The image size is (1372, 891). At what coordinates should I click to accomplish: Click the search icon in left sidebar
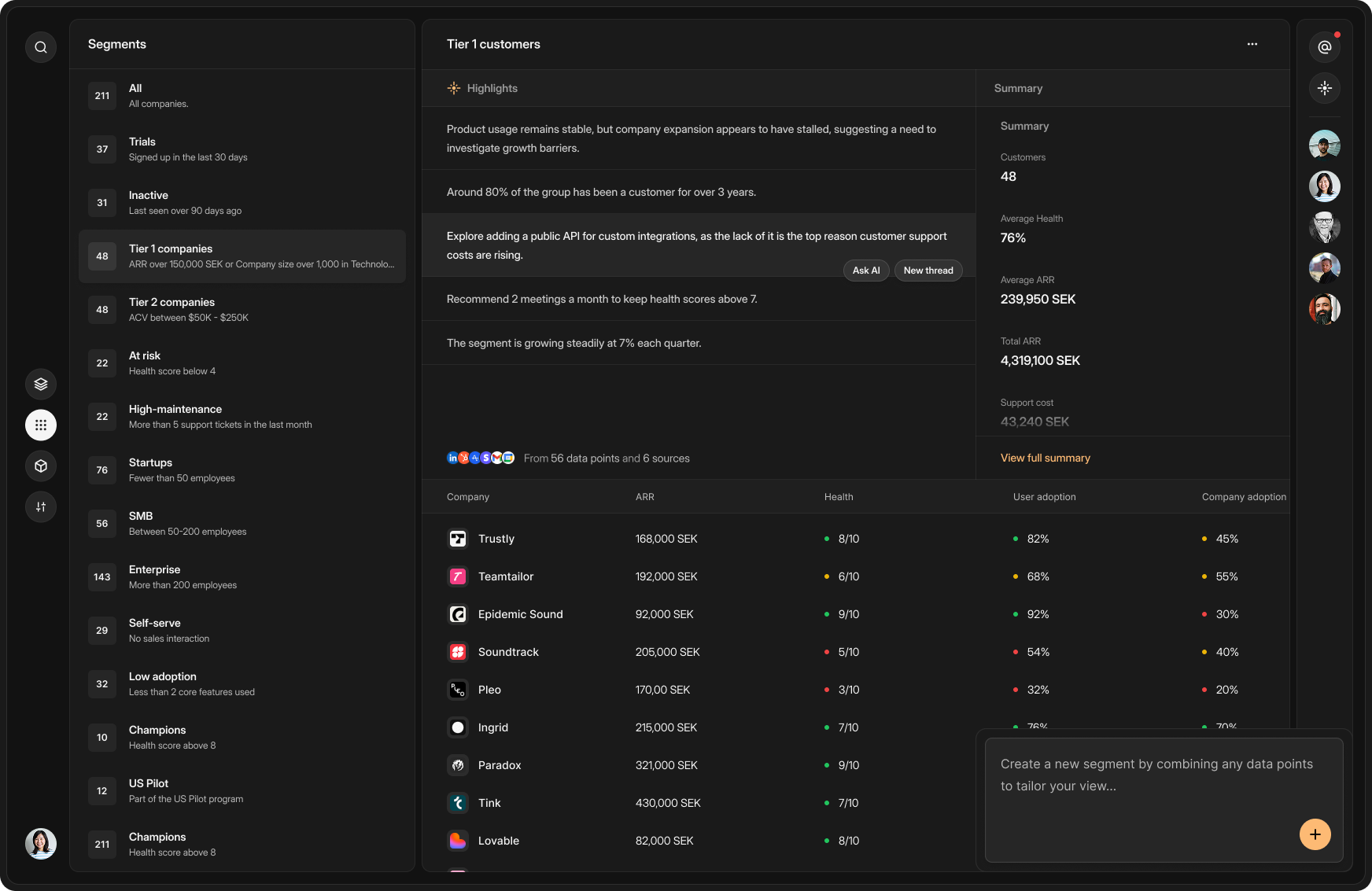pos(41,47)
